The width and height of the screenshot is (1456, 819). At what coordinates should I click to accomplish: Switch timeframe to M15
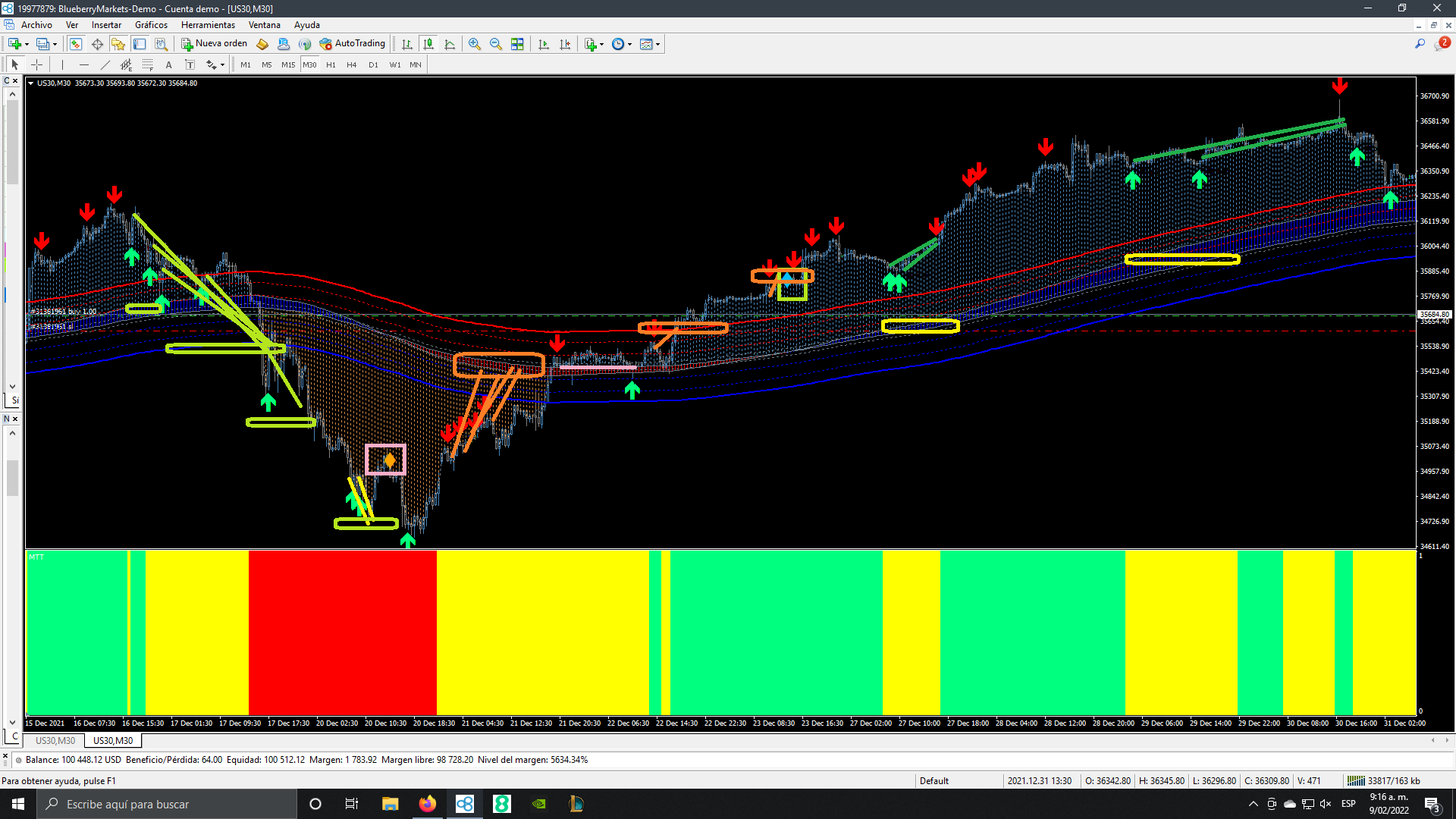[x=288, y=65]
